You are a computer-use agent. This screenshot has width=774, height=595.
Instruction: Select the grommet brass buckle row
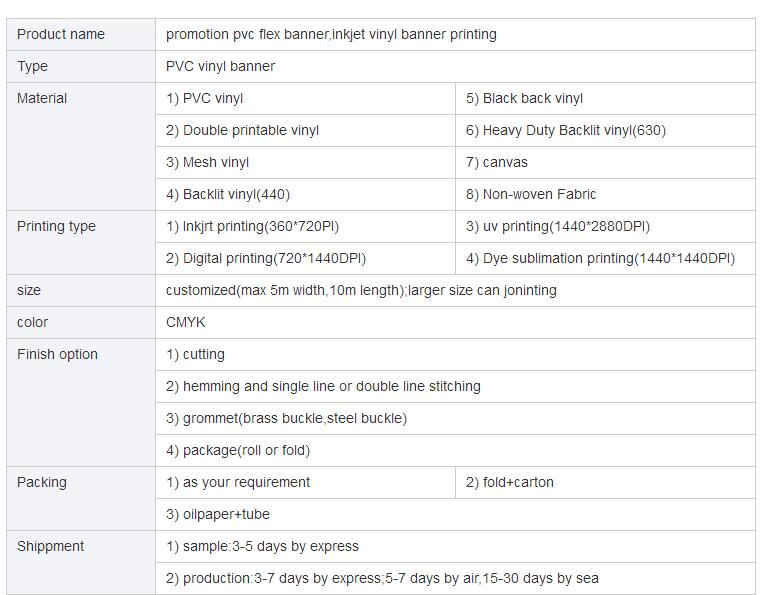click(455, 418)
